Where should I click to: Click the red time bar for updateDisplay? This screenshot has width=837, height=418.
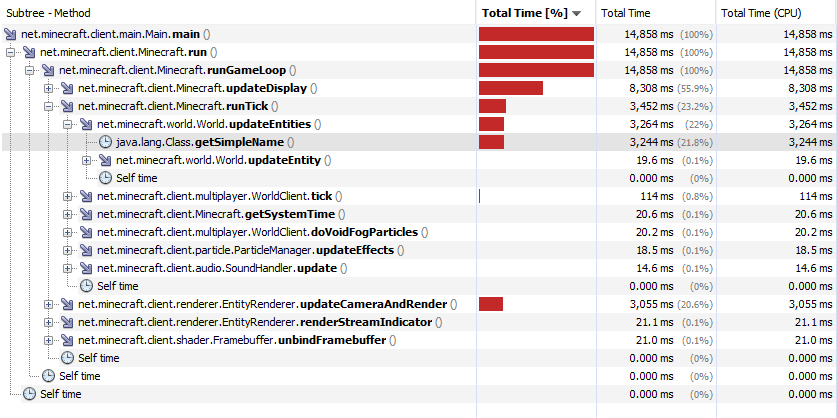[511, 88]
